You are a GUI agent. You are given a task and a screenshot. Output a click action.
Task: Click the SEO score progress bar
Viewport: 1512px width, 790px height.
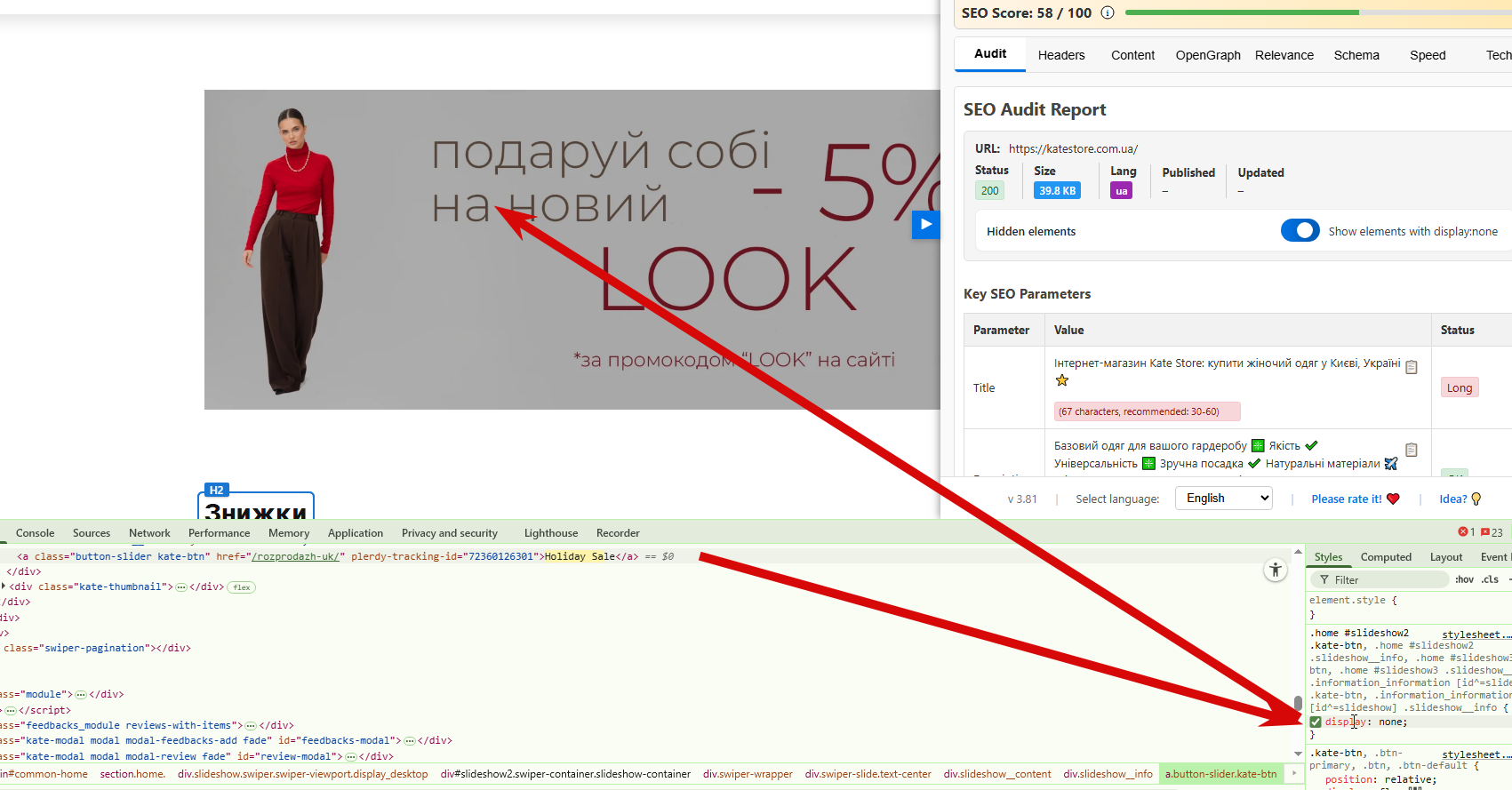tap(1318, 12)
